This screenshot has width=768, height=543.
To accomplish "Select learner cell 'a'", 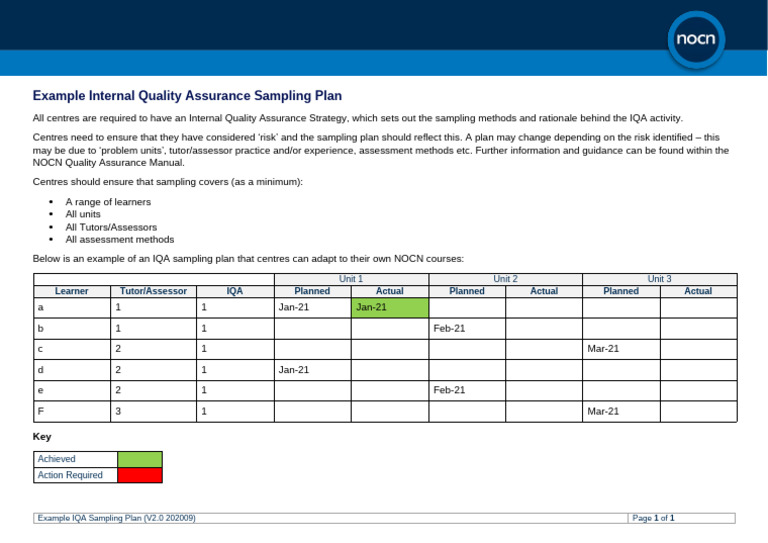I will click(x=72, y=307).
